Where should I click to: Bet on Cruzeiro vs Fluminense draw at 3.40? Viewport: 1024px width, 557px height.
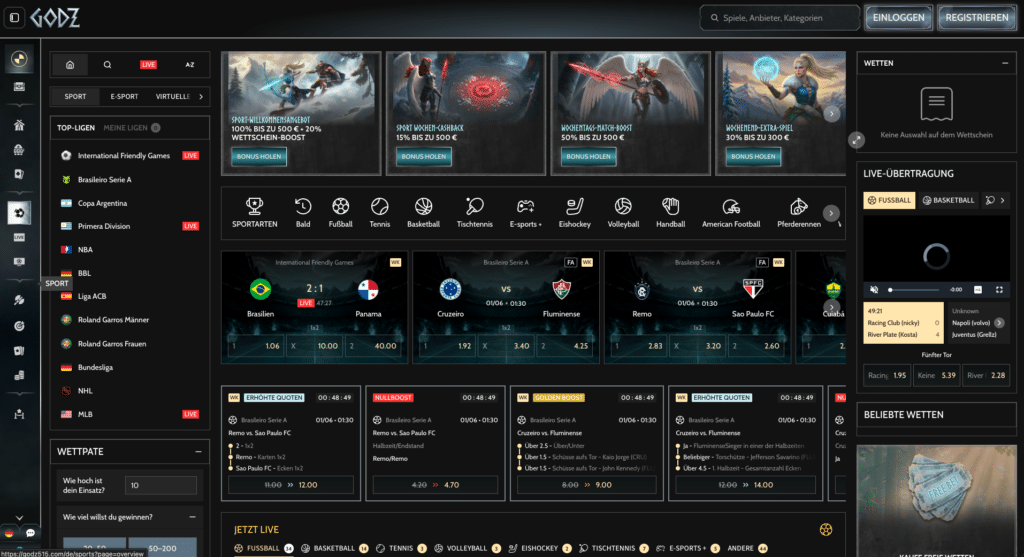(x=506, y=346)
